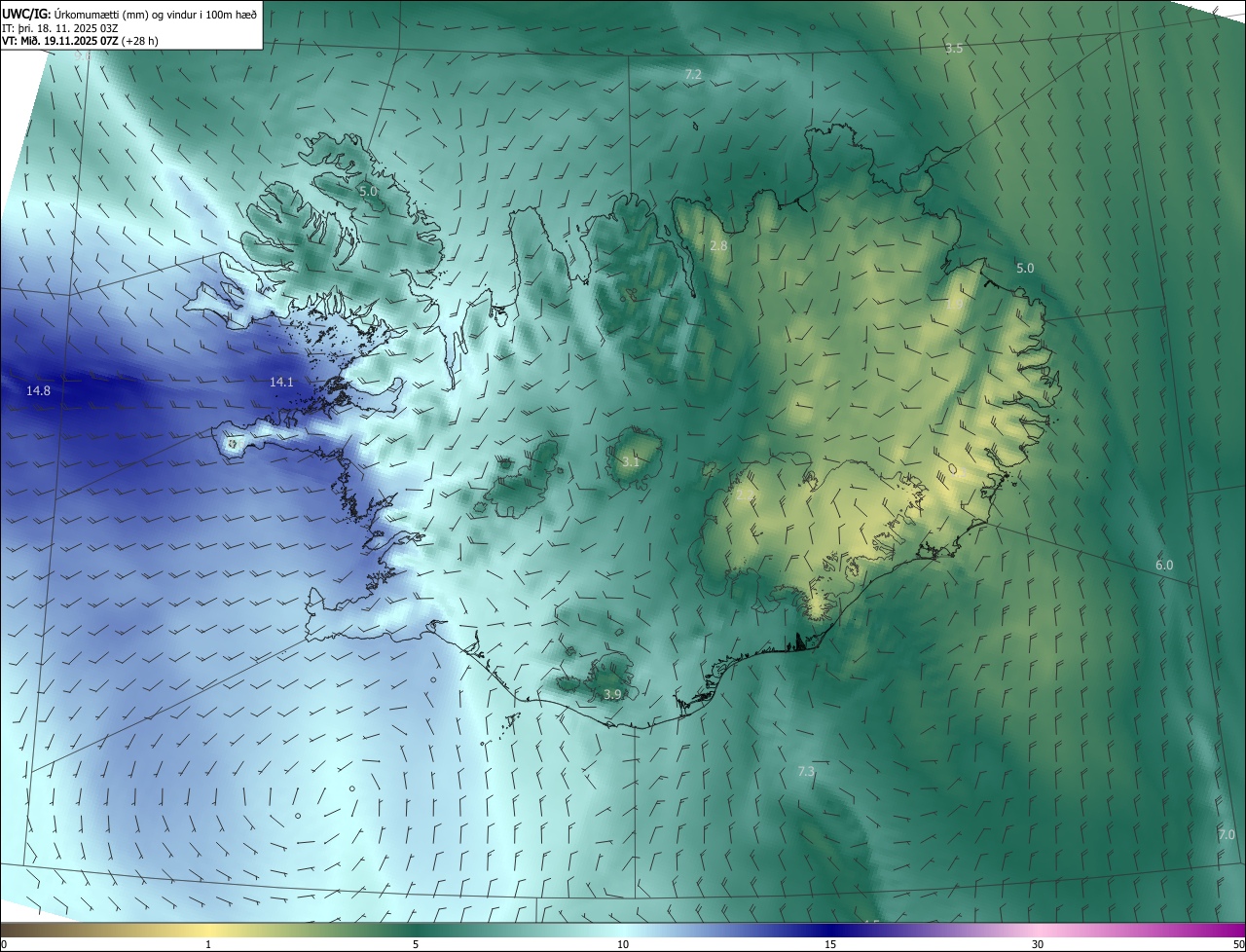1246x952 pixels.
Task: Click the "3.5" value label in the northeast sea
Action: pyautogui.click(x=954, y=48)
